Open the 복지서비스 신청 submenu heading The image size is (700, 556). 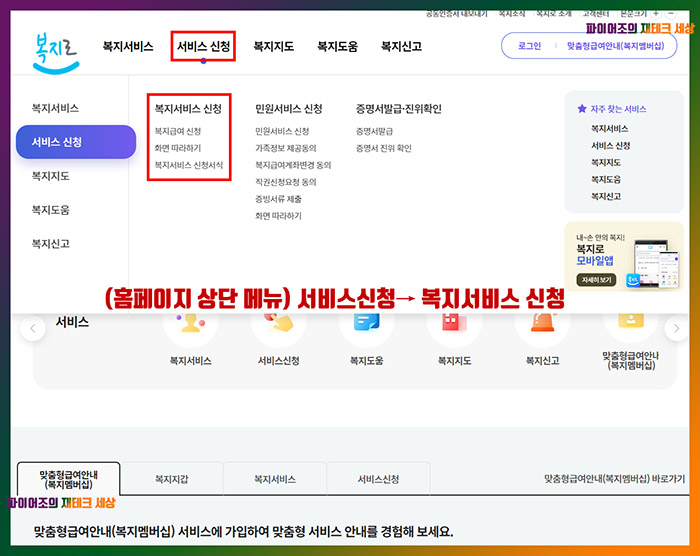coord(188,109)
